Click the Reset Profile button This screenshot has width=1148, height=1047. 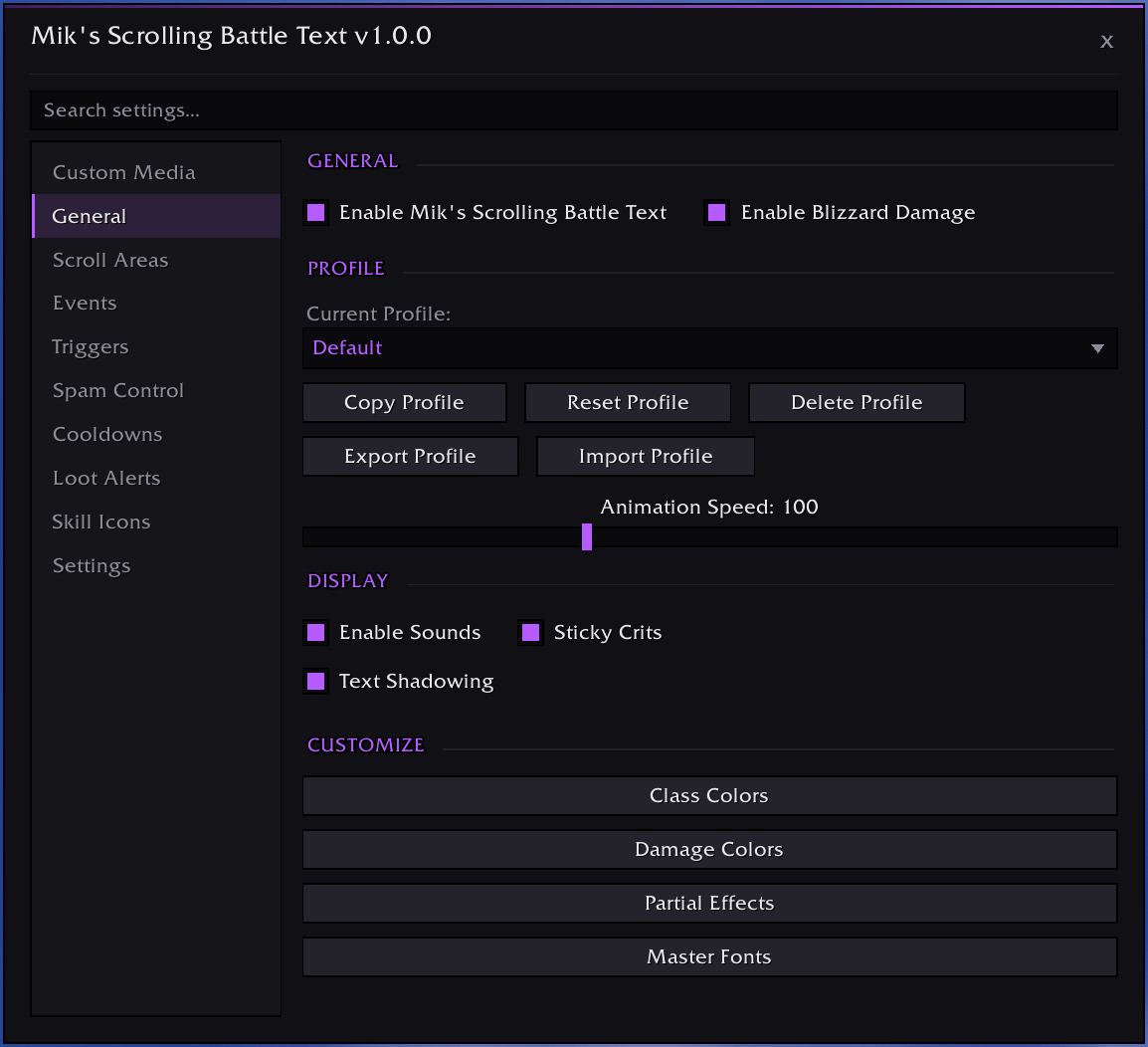click(x=628, y=402)
